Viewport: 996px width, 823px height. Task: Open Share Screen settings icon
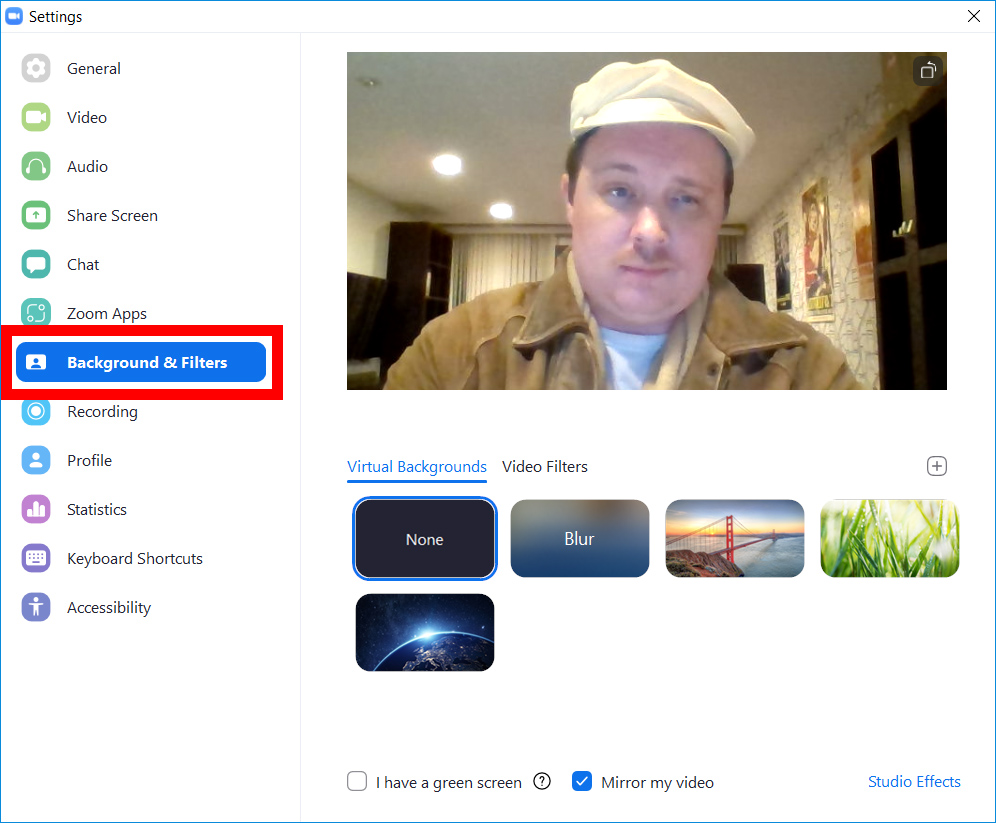(x=36, y=215)
